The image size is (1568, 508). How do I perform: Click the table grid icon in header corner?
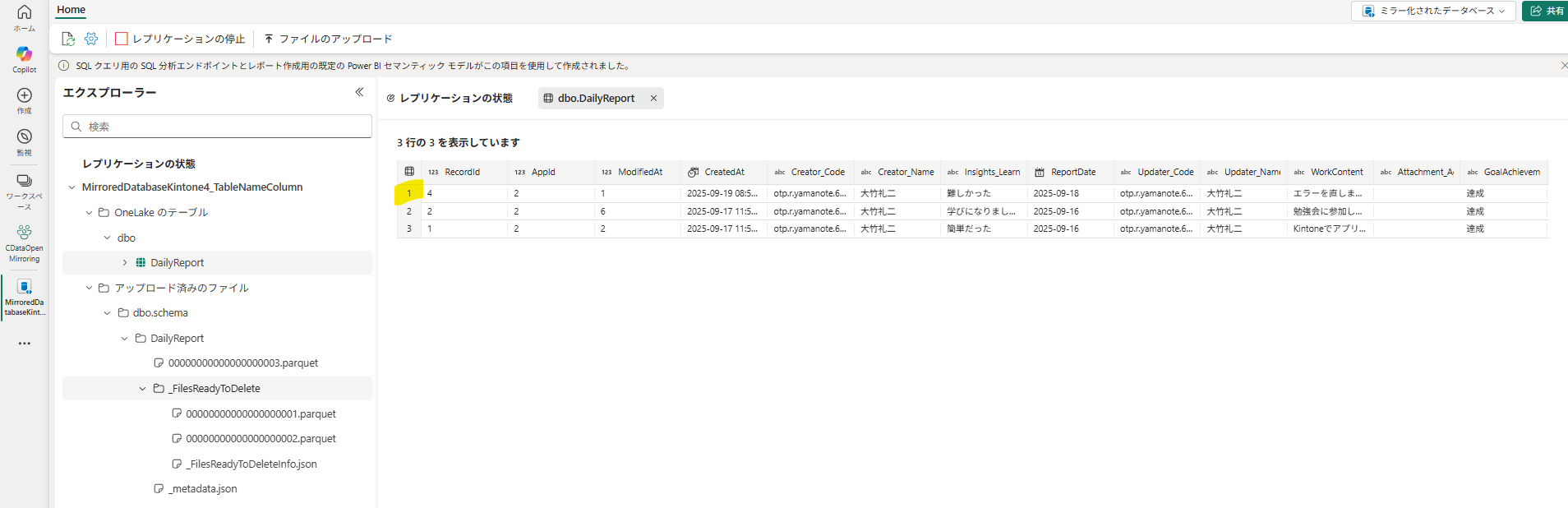[x=409, y=172]
